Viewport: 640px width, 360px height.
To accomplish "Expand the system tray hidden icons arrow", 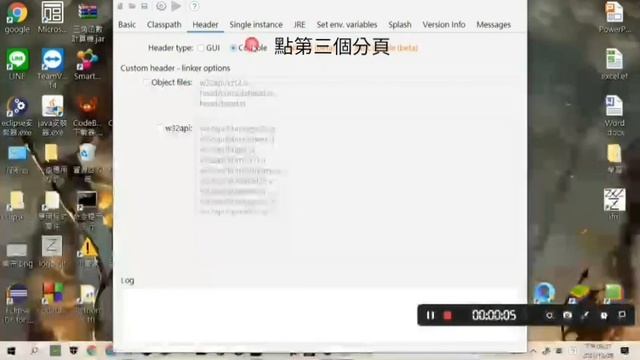I will tap(533, 351).
